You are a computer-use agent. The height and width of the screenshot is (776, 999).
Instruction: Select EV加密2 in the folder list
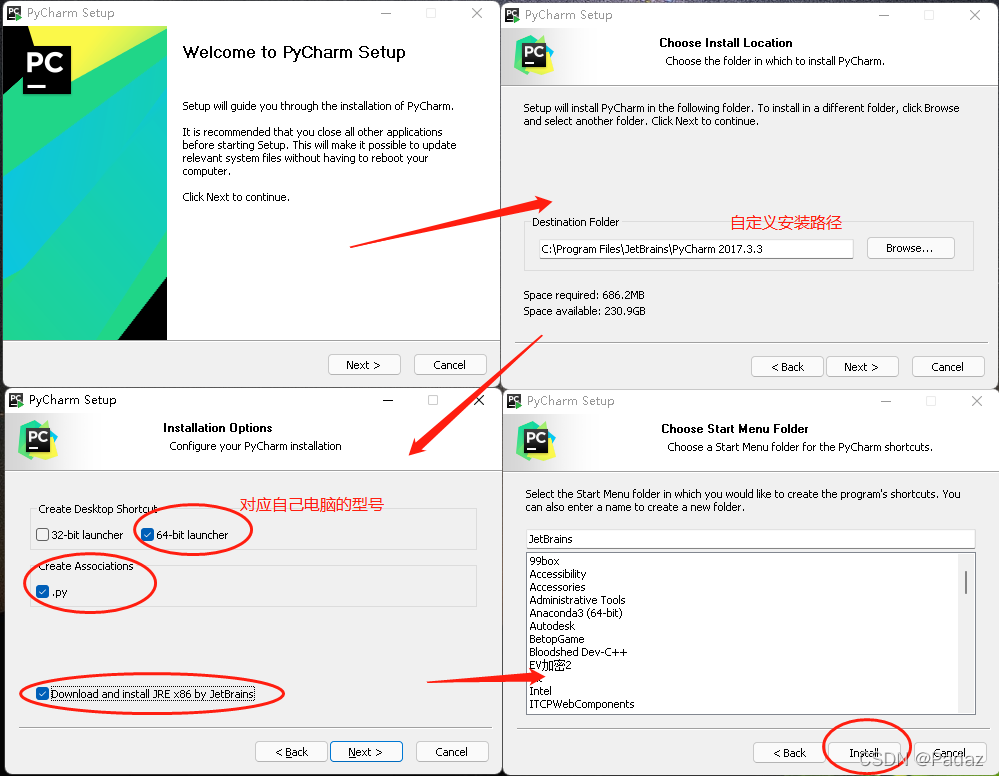550,665
